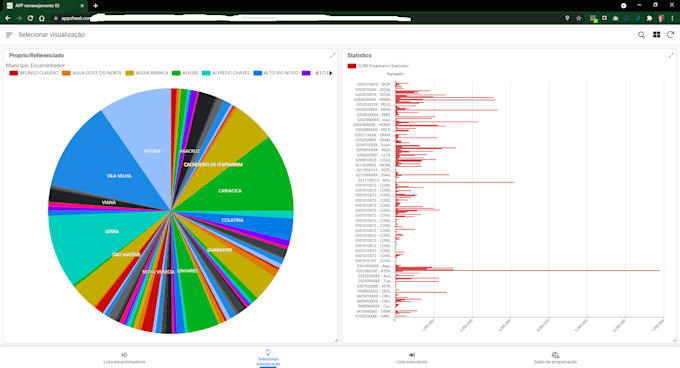
Task: Open the blue feather extension icon
Action: (638, 18)
